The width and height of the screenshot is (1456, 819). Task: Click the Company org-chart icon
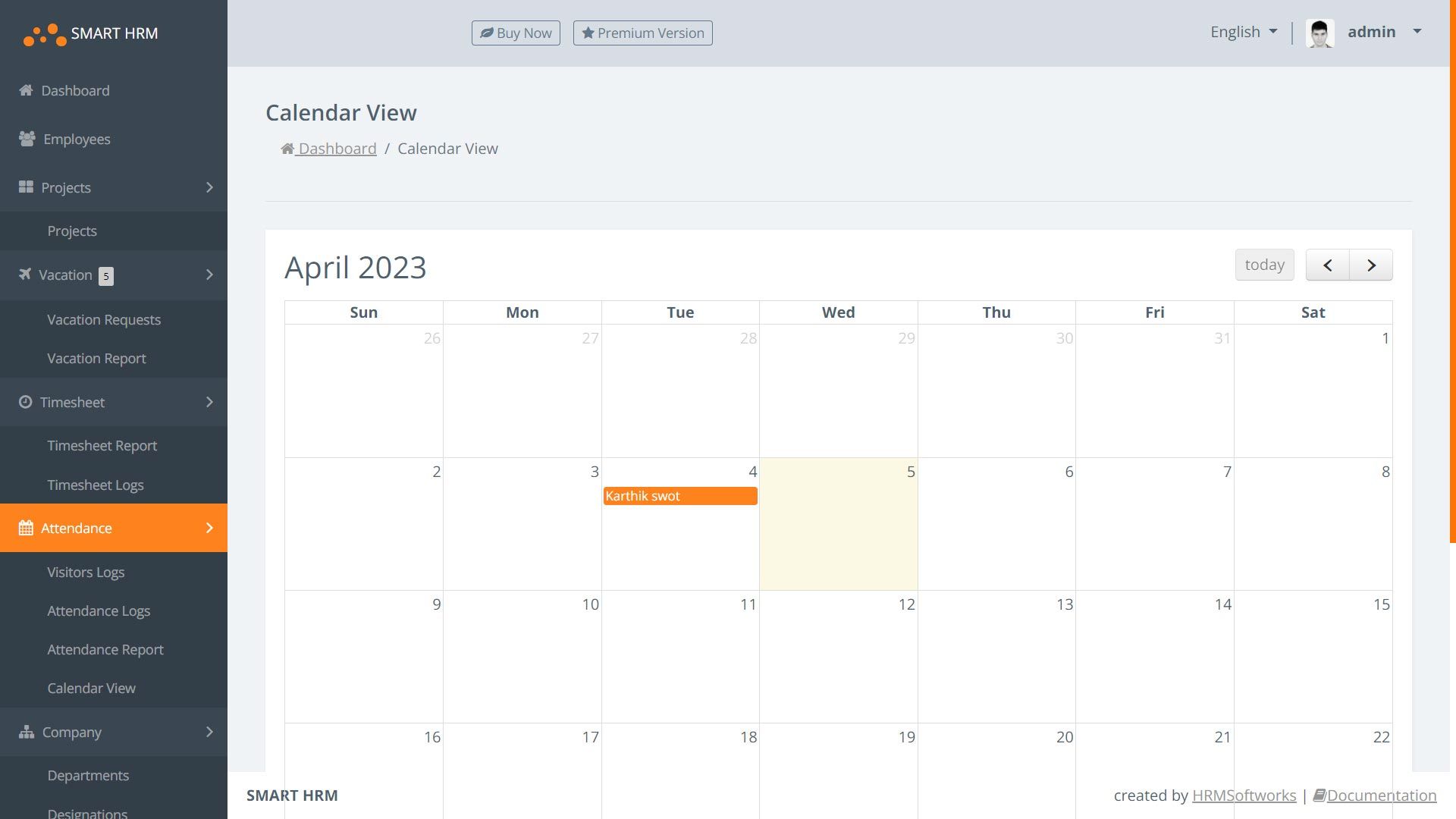pos(27,732)
